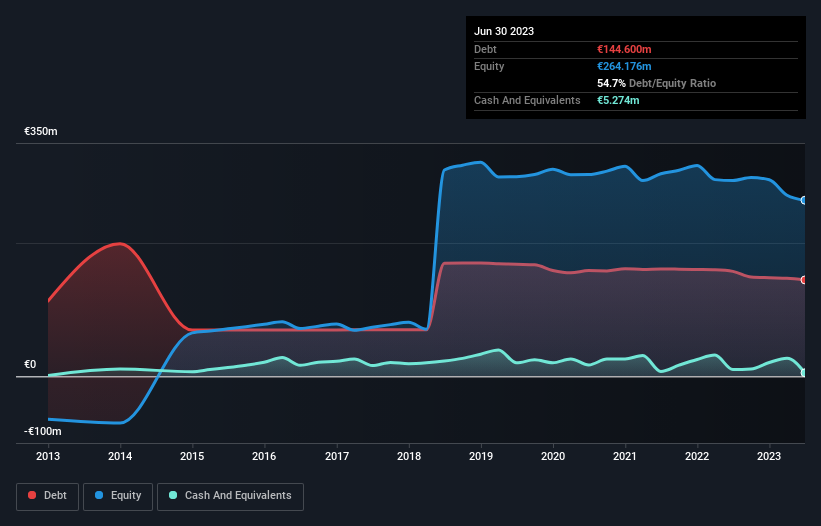Select the red Debt endpoint marker
The image size is (821, 526).
[x=804, y=280]
